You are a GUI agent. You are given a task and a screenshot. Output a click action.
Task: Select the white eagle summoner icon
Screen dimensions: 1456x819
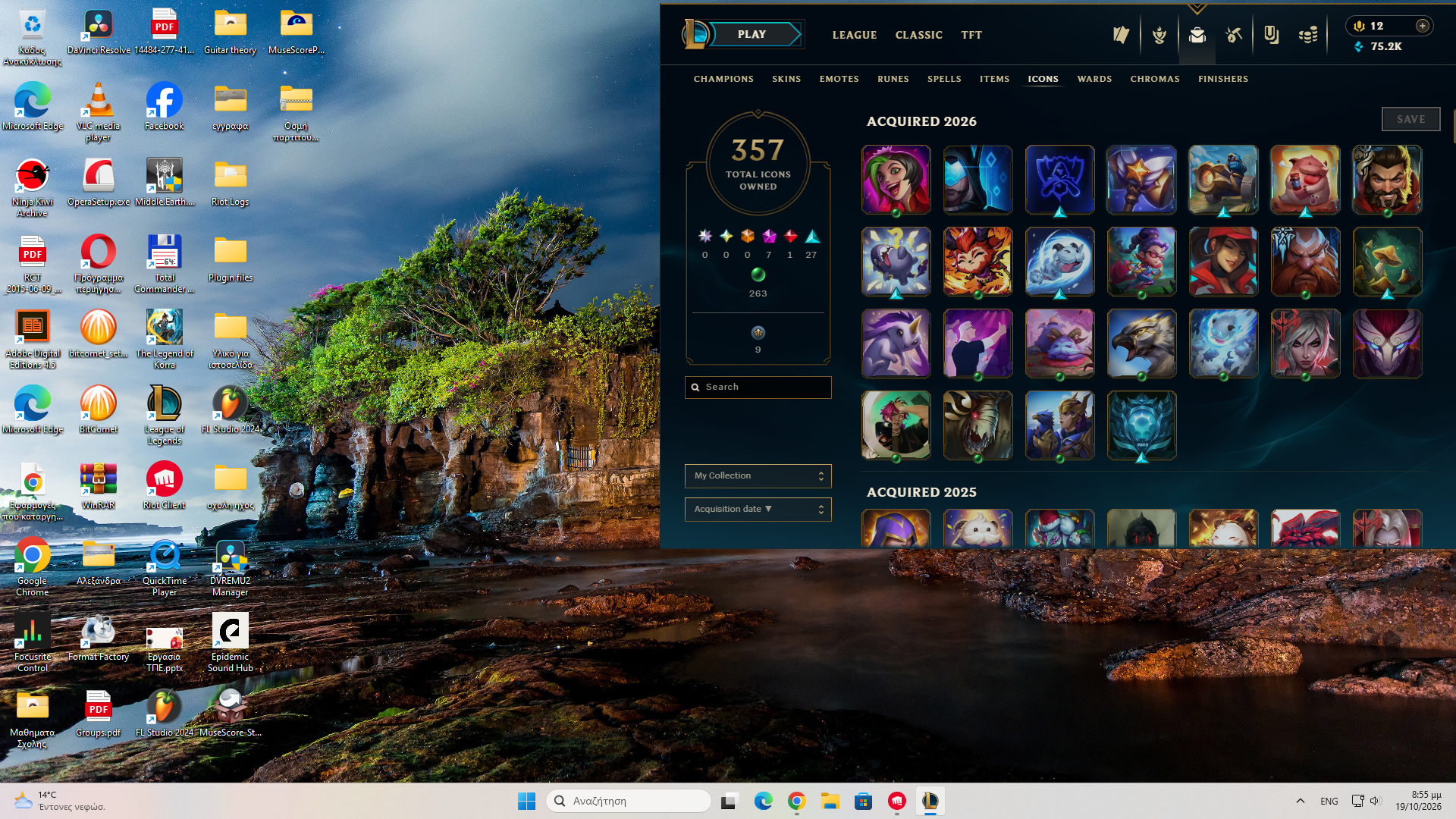click(1141, 344)
